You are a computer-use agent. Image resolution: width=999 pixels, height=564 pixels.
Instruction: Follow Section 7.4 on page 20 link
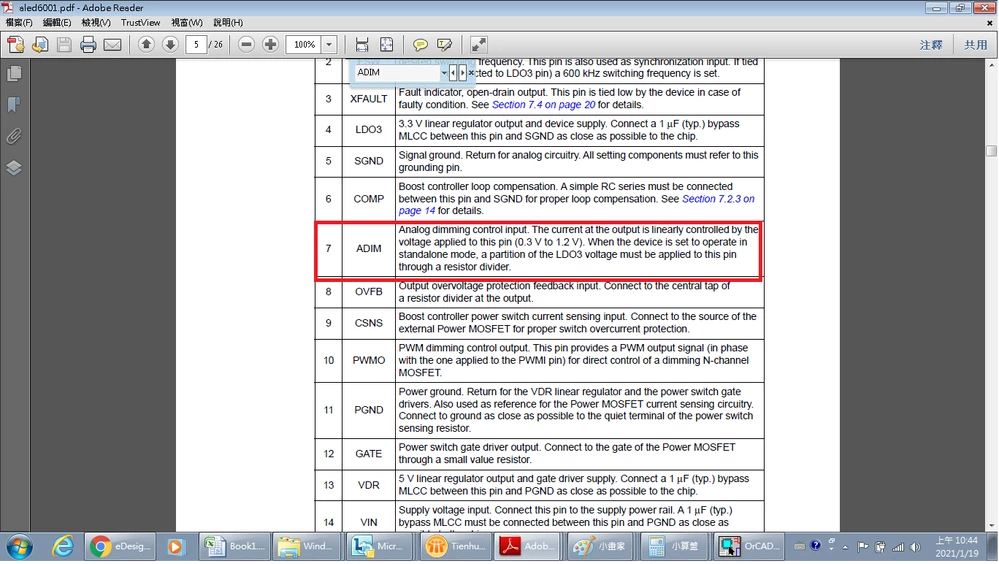coord(543,105)
